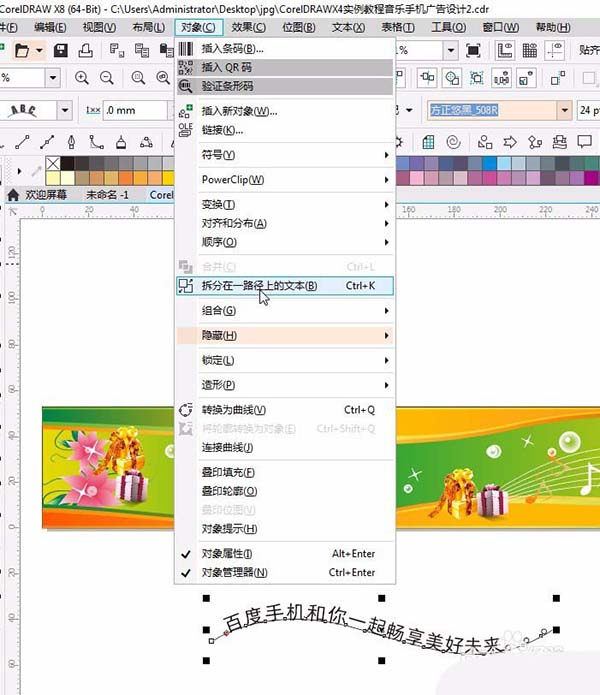Expand the Group submenu

pyautogui.click(x=284, y=310)
